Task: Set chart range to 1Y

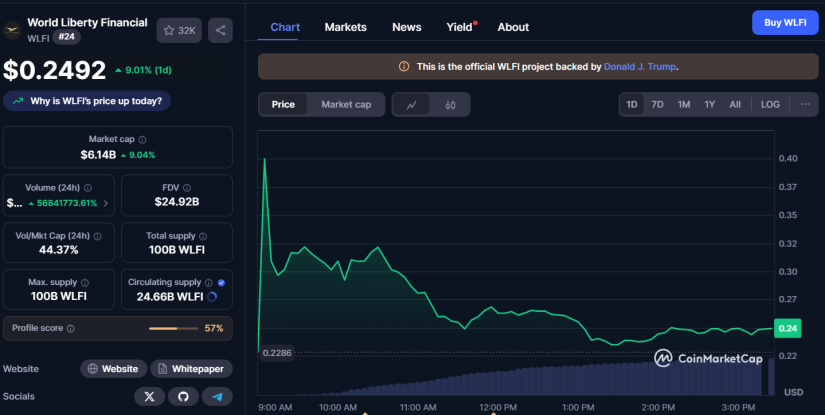Action: [710, 104]
